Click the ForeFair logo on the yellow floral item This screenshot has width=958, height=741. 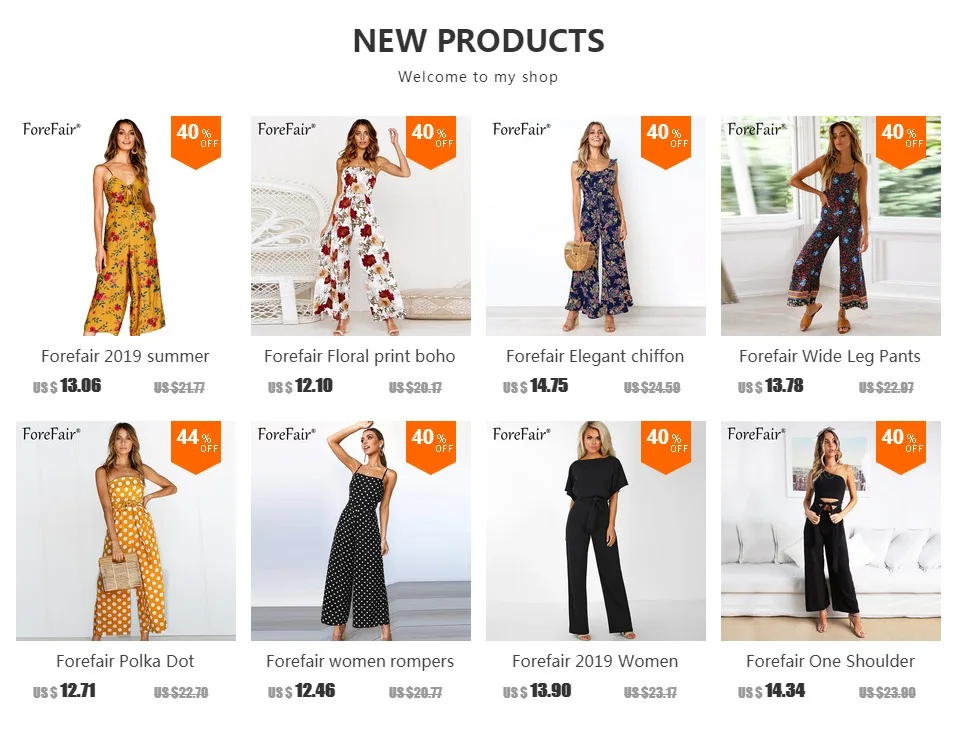[51, 129]
